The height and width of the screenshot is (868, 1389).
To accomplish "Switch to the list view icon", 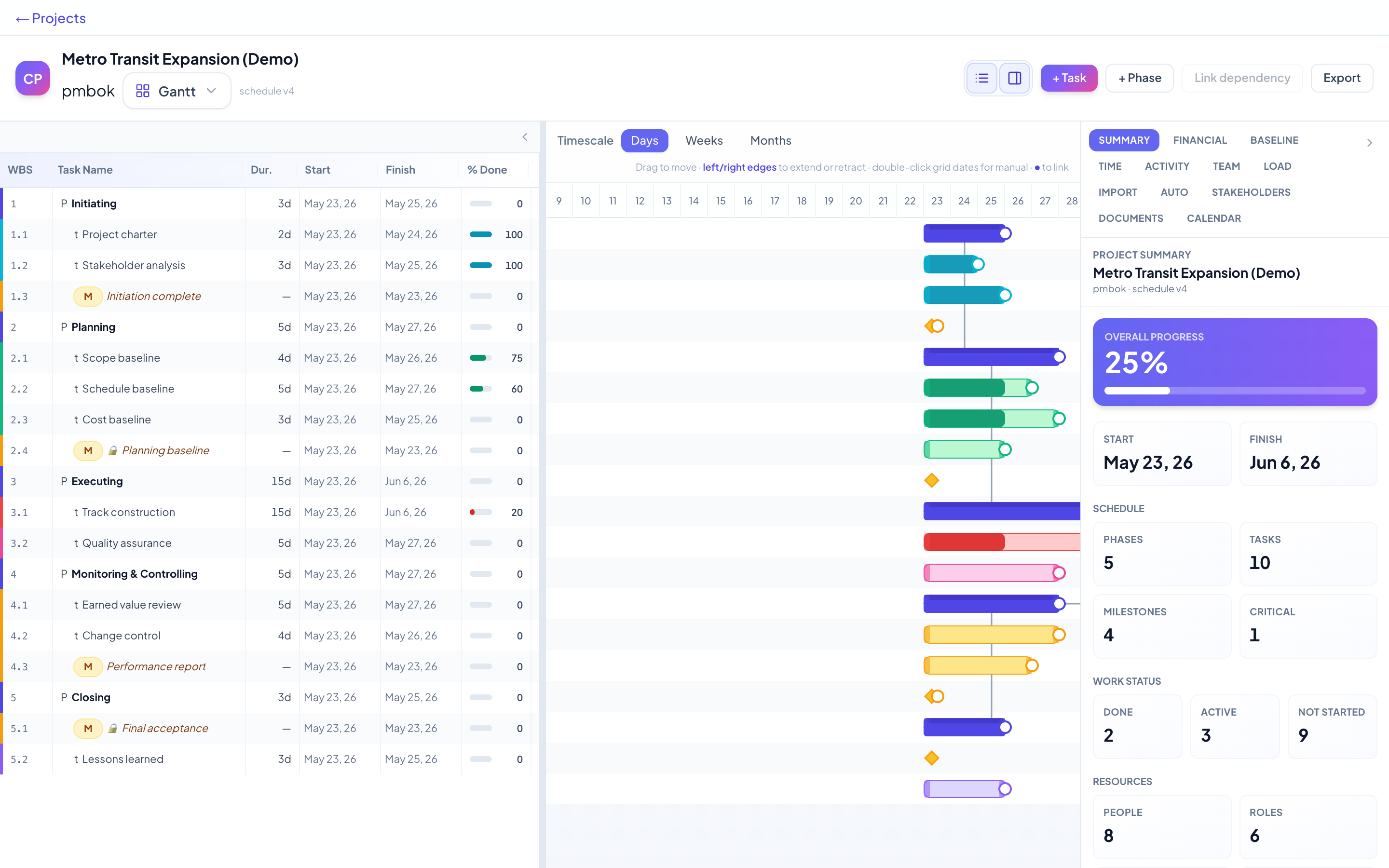I will pyautogui.click(x=981, y=78).
